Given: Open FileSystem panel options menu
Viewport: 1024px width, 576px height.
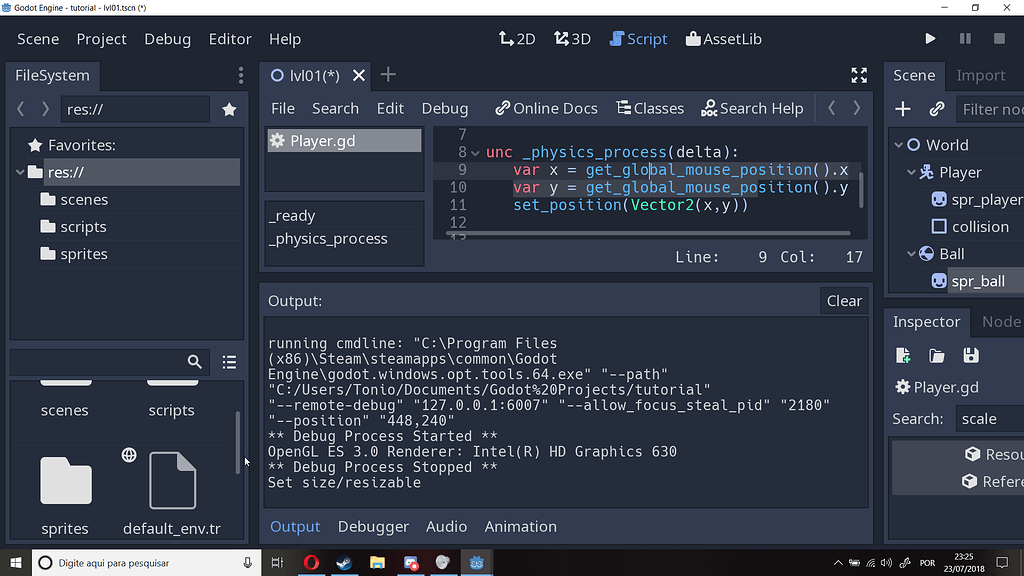Looking at the screenshot, I should pyautogui.click(x=241, y=75).
